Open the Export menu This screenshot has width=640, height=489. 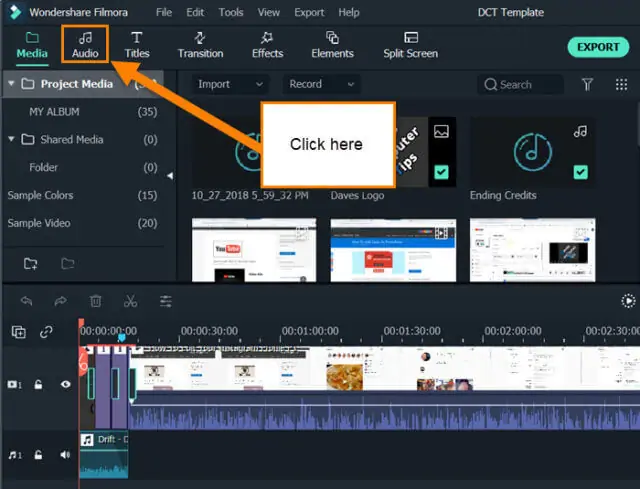pyautogui.click(x=309, y=12)
